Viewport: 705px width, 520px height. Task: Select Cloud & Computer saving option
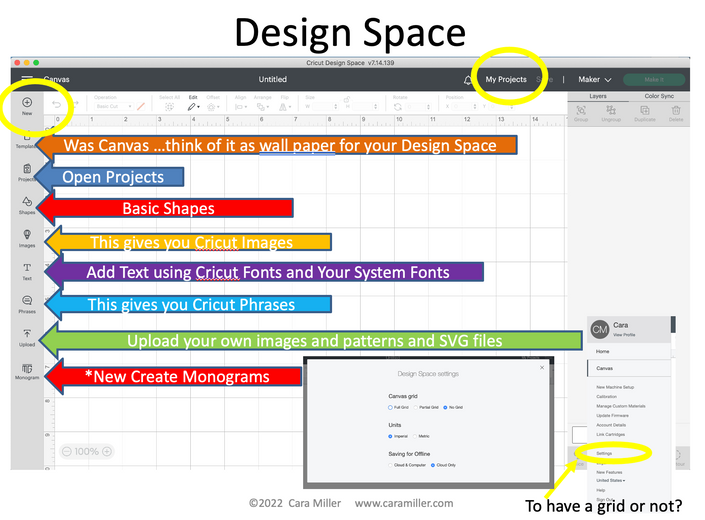coord(390,465)
